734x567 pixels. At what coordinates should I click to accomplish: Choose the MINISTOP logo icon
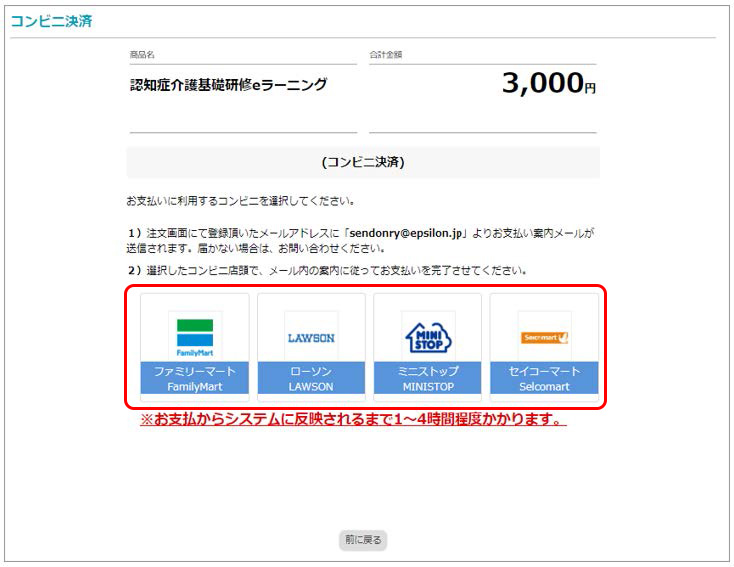pos(428,336)
